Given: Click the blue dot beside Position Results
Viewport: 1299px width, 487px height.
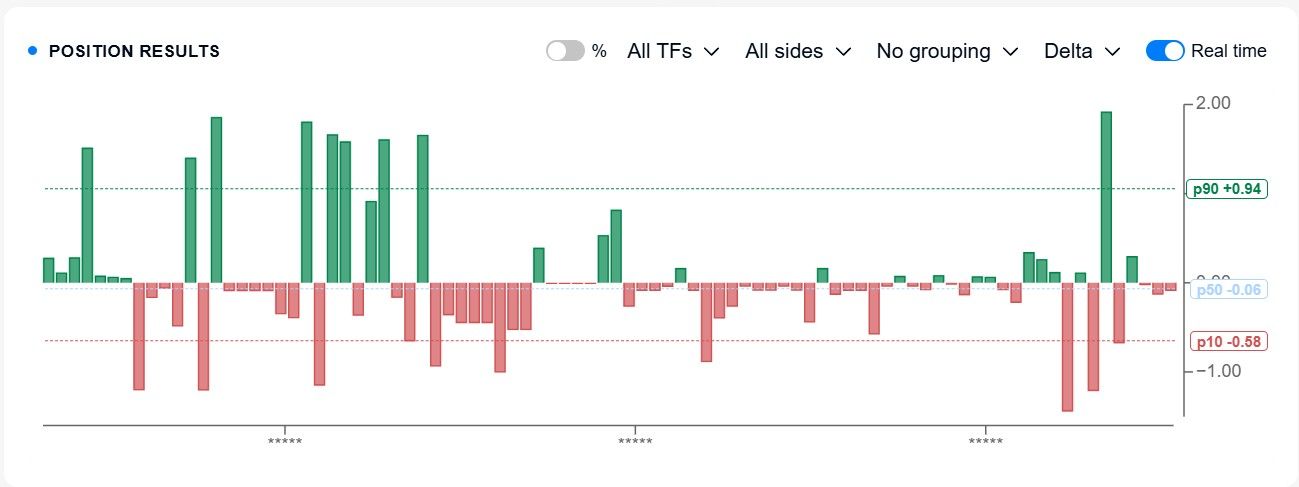Looking at the screenshot, I should (33, 51).
